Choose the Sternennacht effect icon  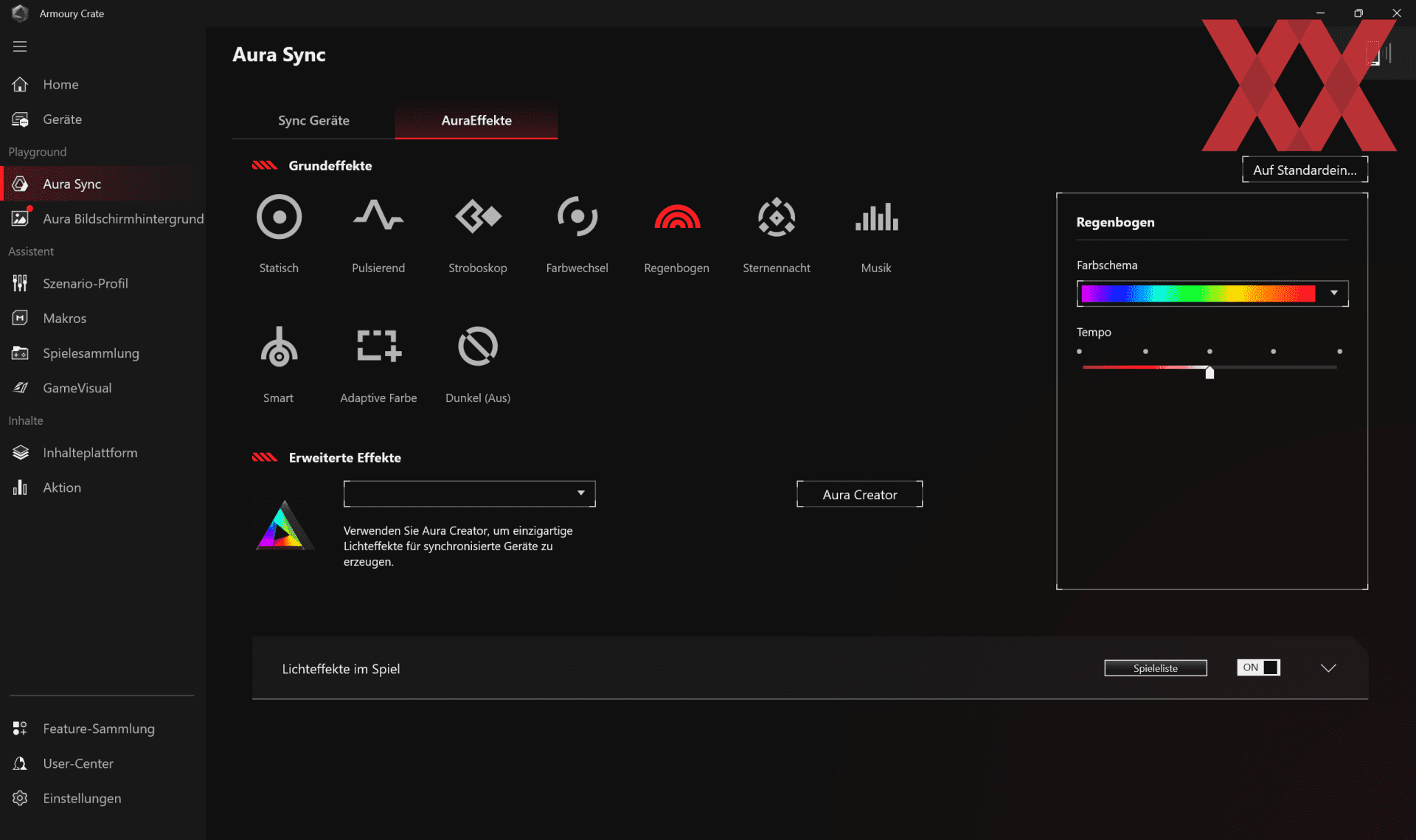777,217
